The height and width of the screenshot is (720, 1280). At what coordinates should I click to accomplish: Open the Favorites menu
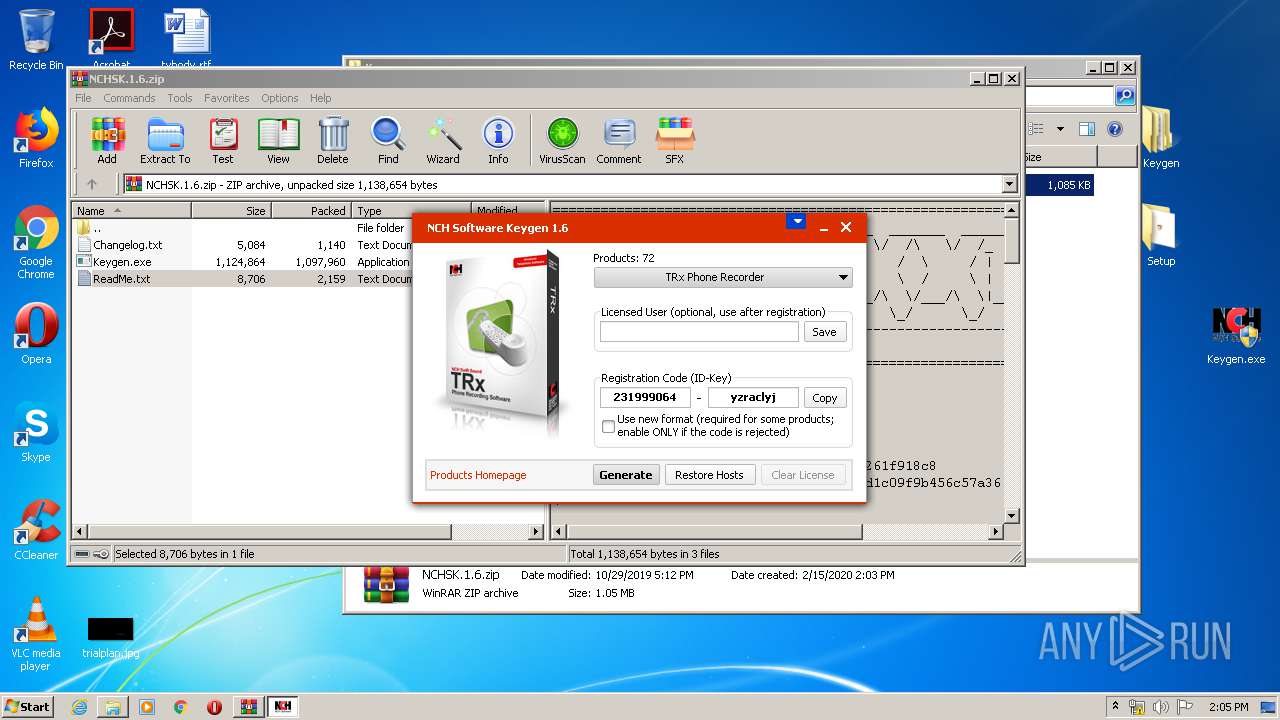[x=227, y=98]
